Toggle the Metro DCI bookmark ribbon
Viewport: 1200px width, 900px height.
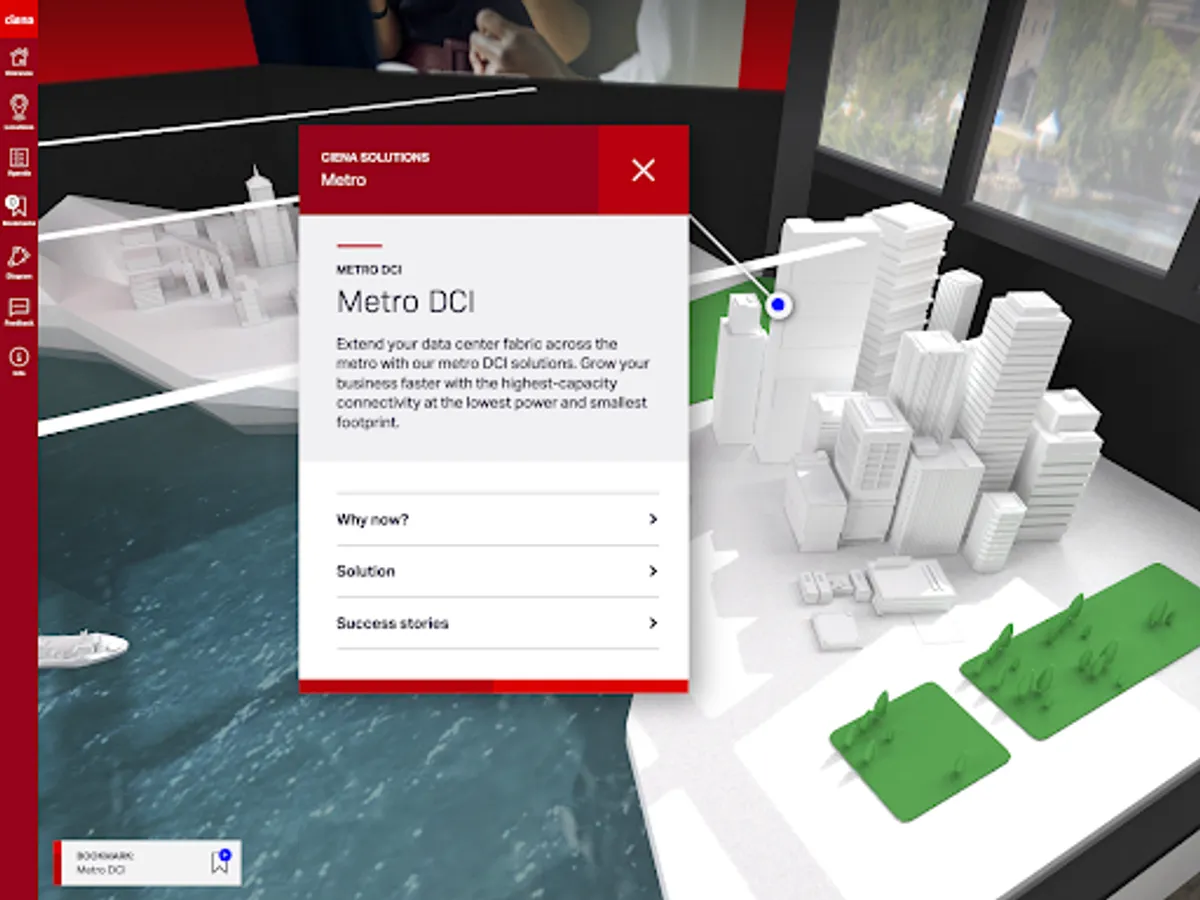coord(219,862)
